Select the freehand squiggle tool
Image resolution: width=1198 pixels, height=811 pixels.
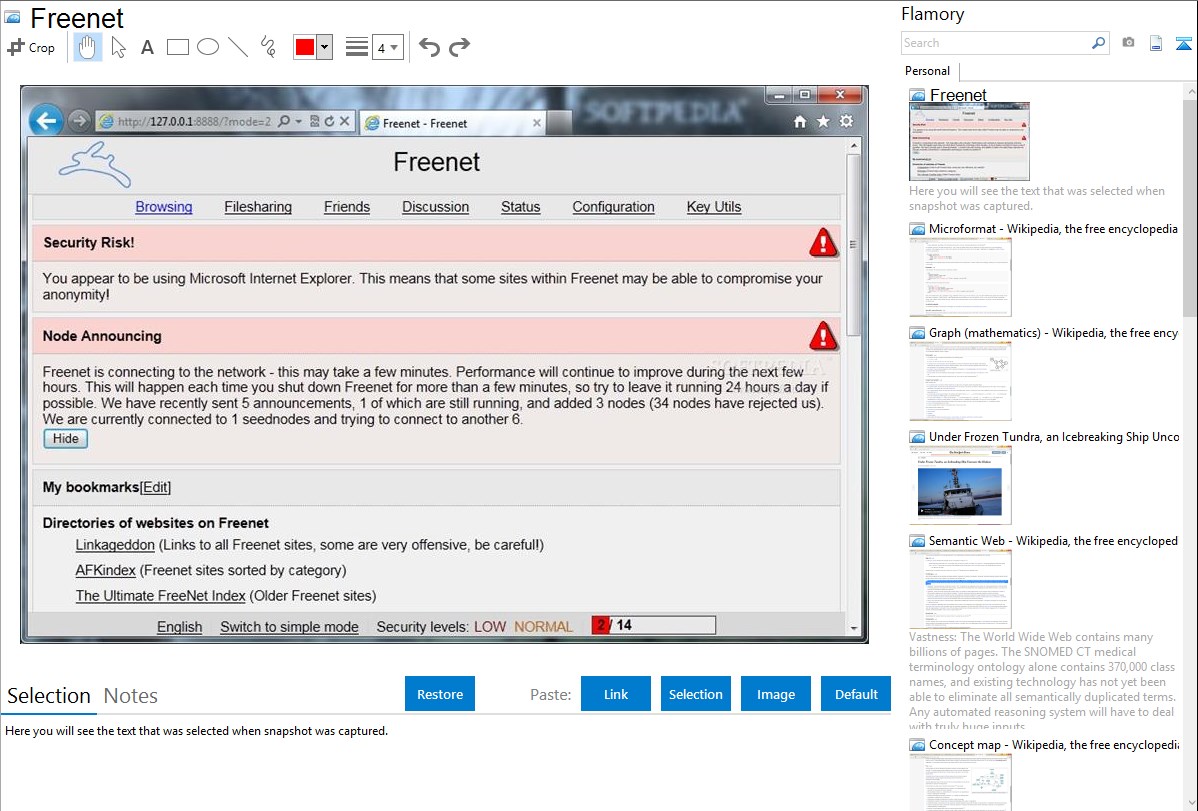tap(268, 47)
